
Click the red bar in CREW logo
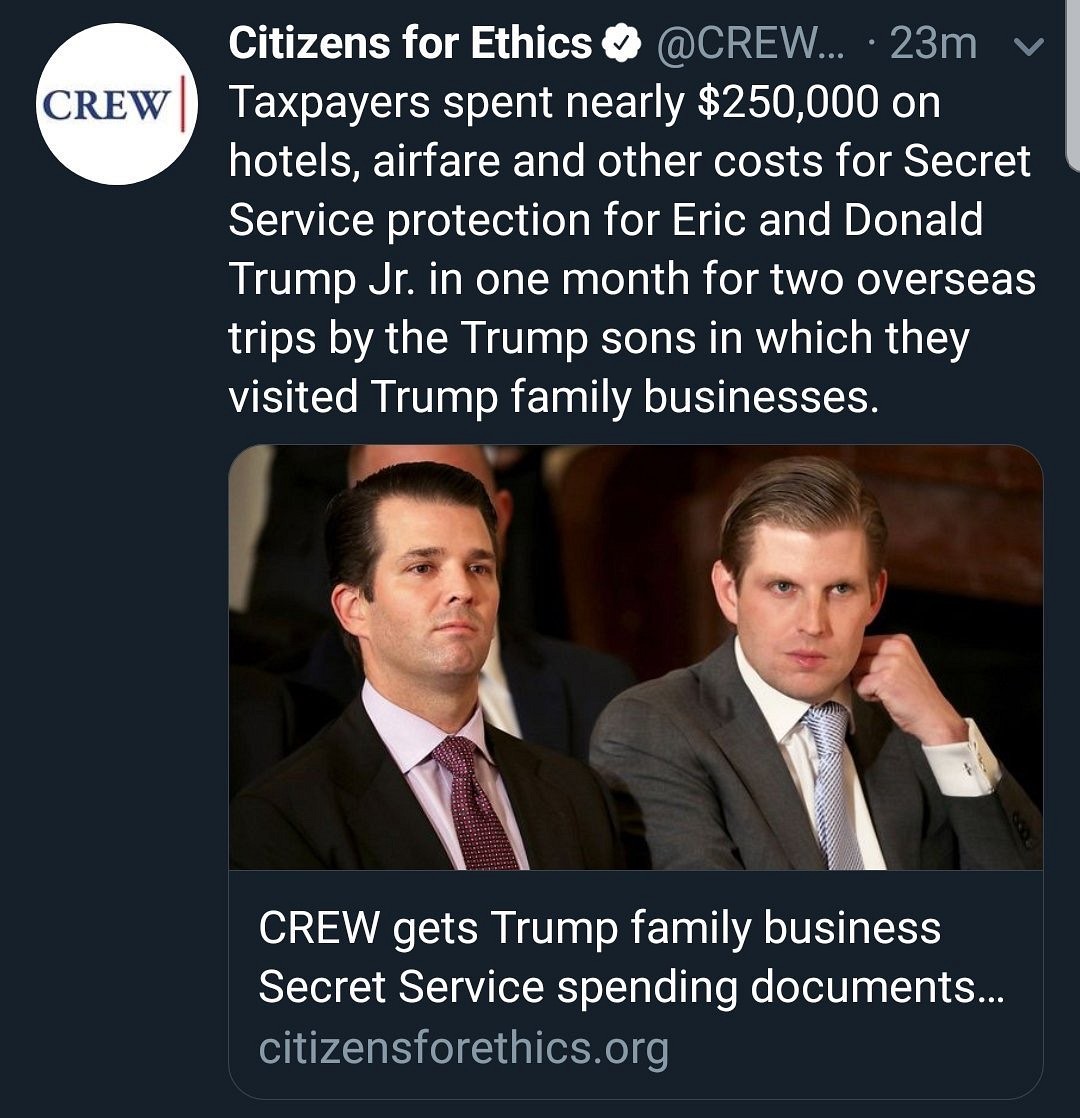(183, 104)
